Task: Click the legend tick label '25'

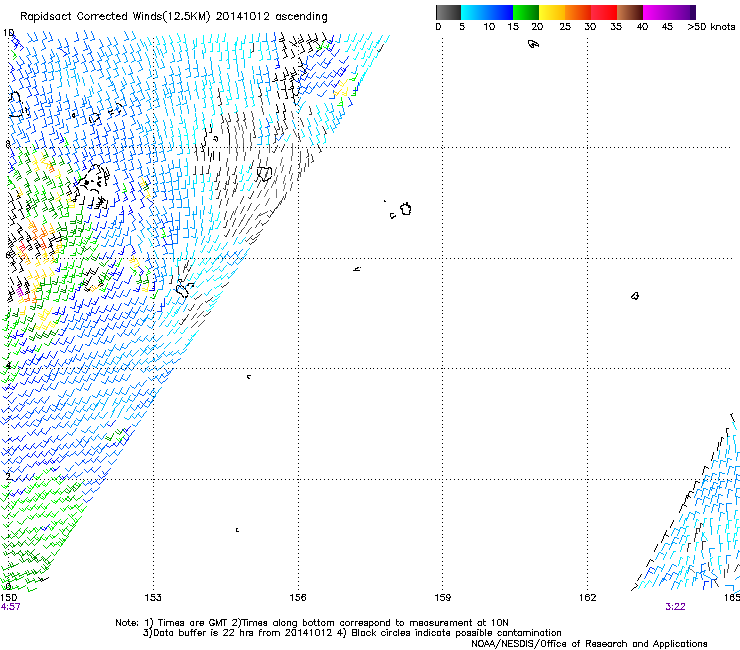Action: [565, 27]
